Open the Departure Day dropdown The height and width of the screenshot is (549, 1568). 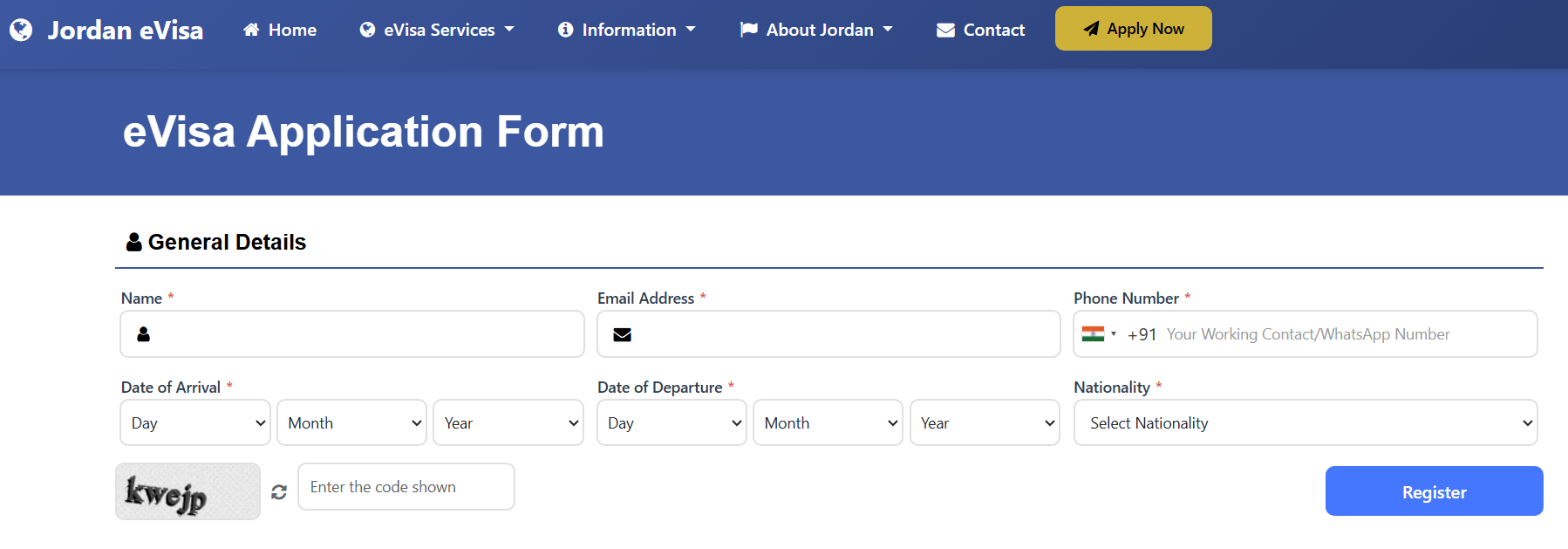pos(672,422)
